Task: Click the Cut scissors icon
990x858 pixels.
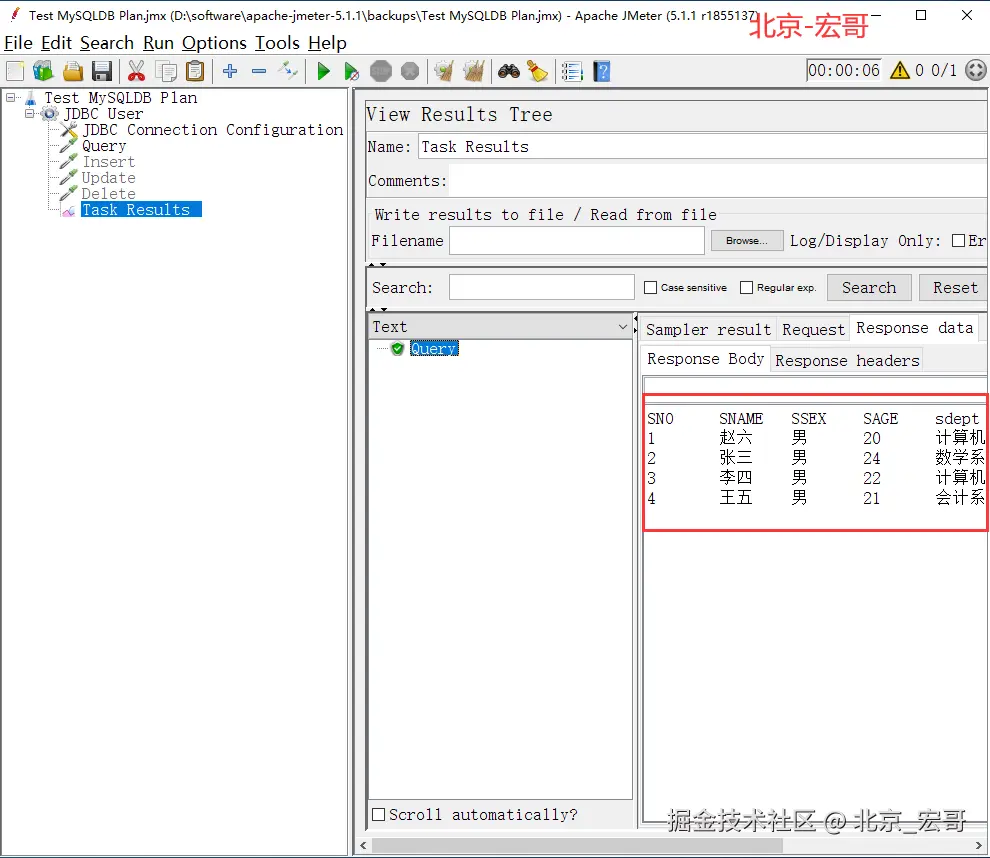Action: click(x=136, y=71)
